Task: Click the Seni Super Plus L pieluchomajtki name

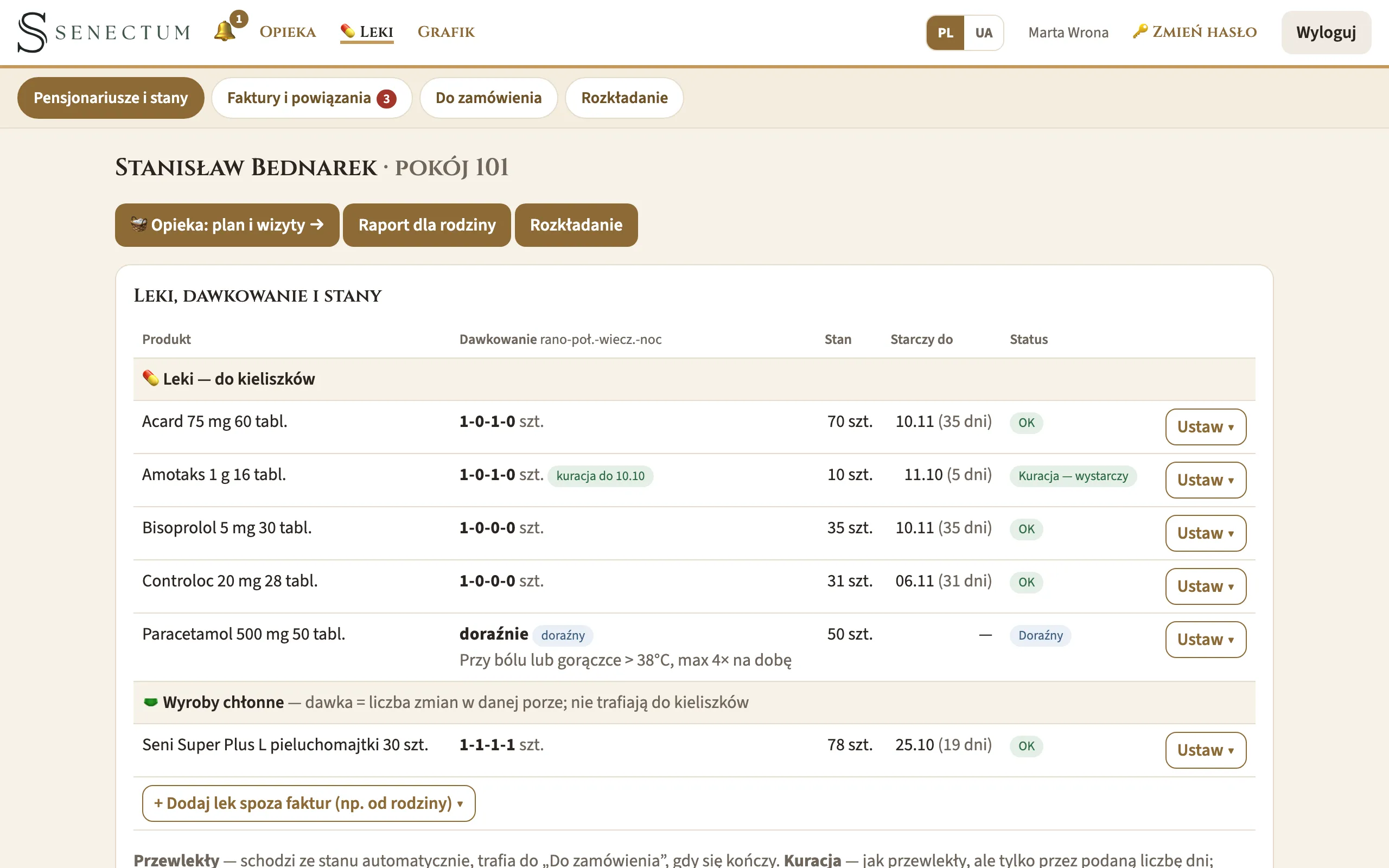Action: point(285,744)
